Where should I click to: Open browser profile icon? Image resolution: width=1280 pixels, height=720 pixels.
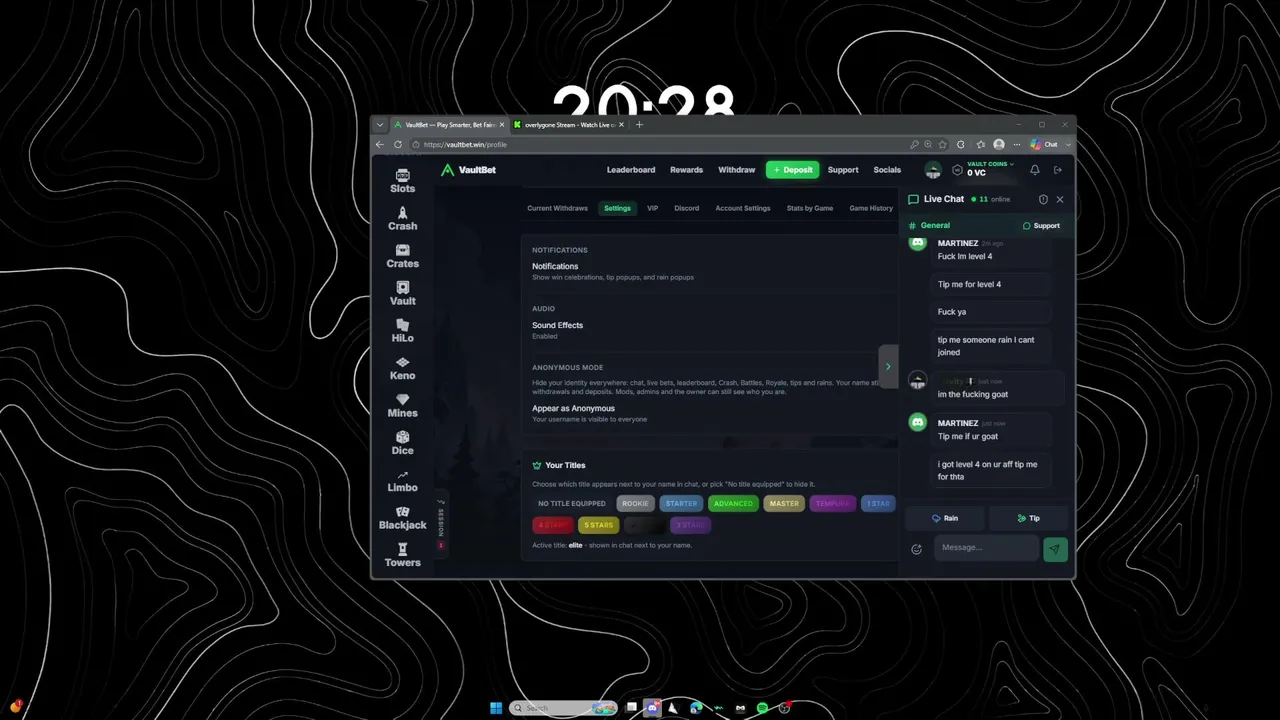click(x=999, y=144)
